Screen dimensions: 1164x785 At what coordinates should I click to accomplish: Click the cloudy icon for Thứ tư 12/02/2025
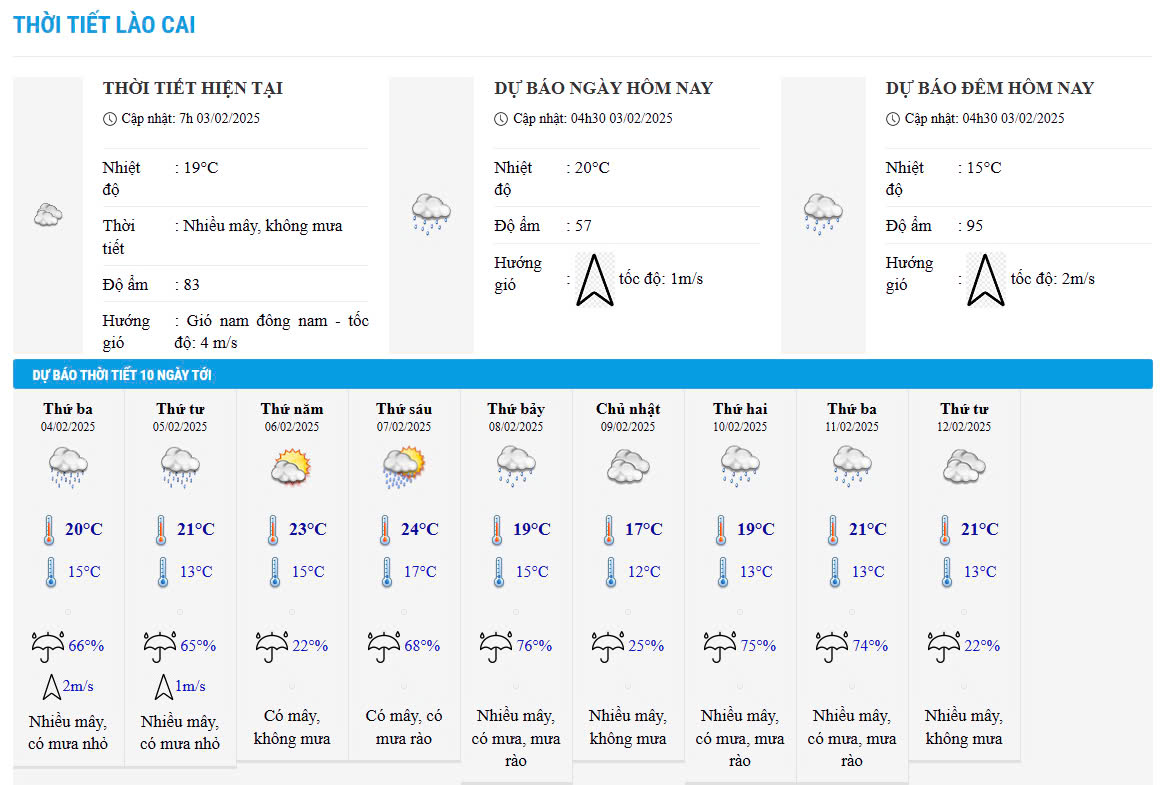click(x=964, y=466)
